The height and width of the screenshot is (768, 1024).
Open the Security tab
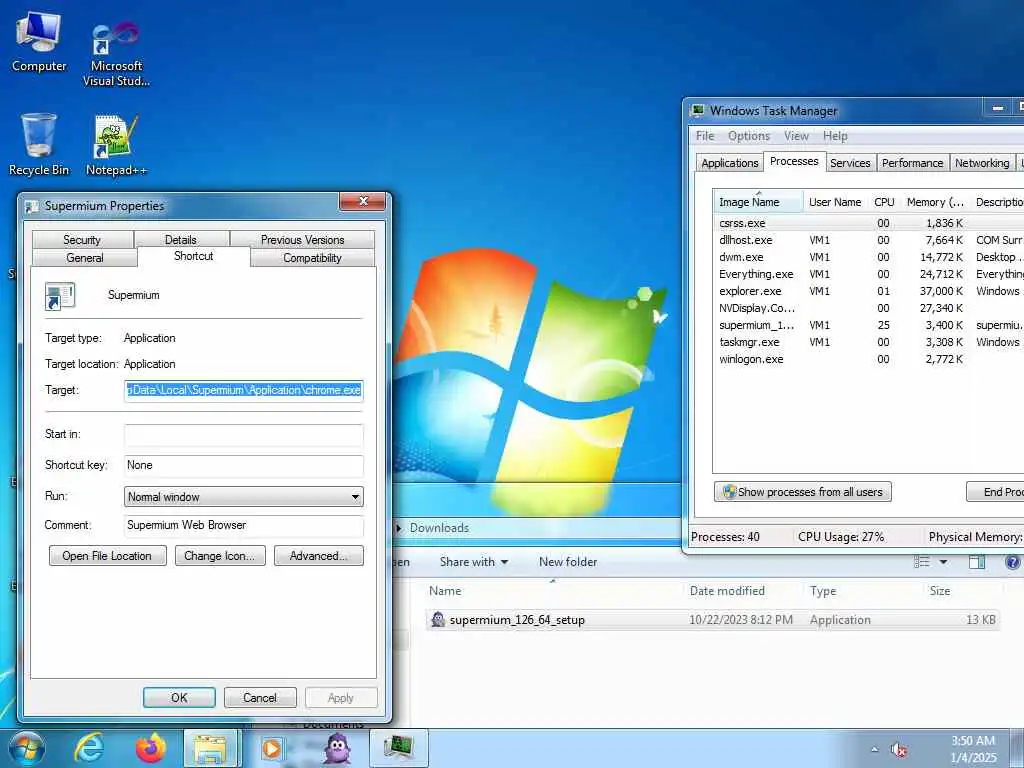tap(82, 240)
